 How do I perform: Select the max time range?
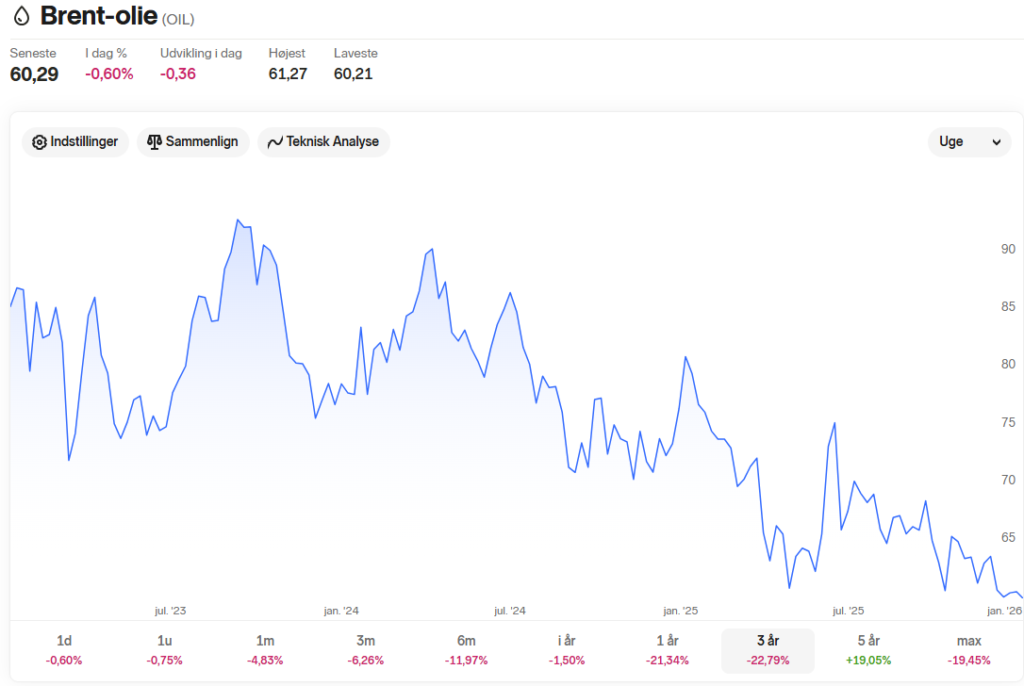pos(969,650)
